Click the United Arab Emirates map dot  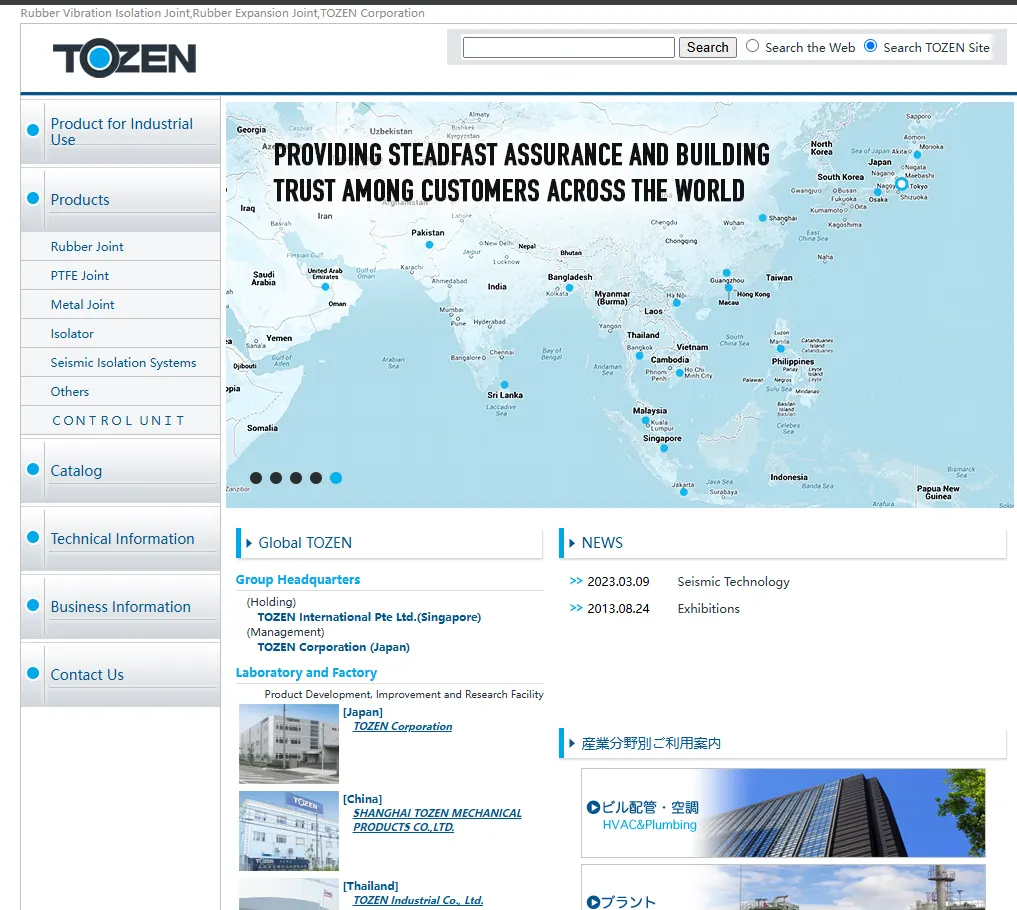tap(326, 287)
